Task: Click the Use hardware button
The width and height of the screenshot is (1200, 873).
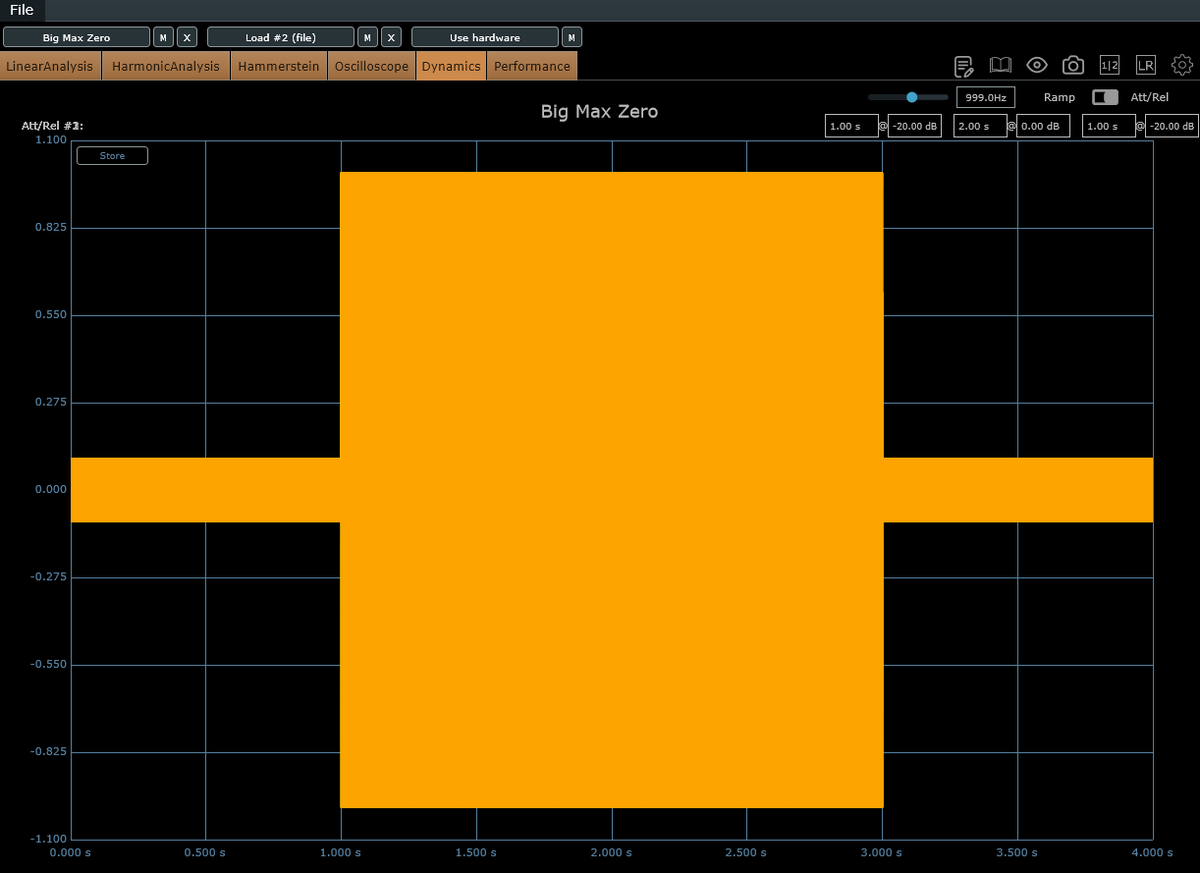Action: [485, 37]
